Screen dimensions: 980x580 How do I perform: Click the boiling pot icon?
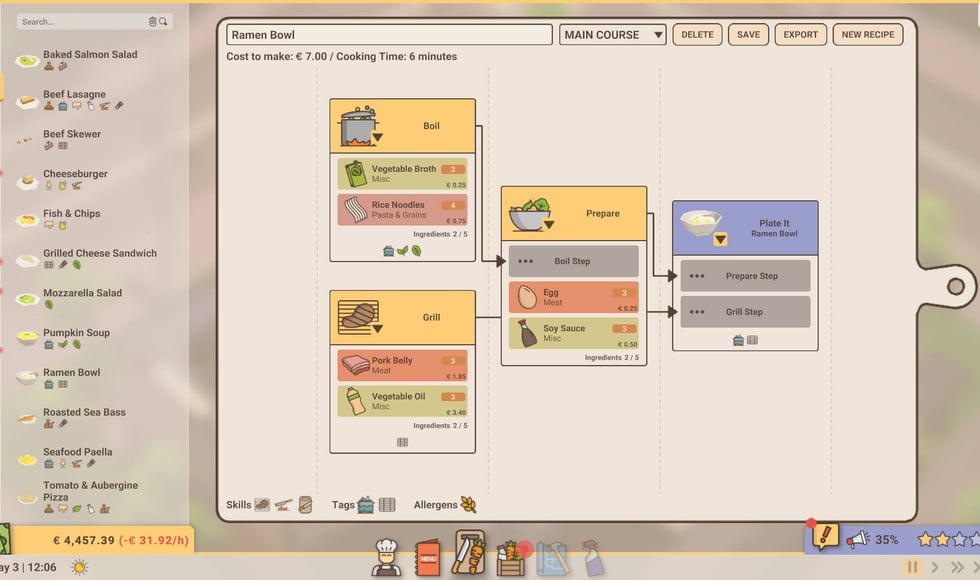(358, 126)
